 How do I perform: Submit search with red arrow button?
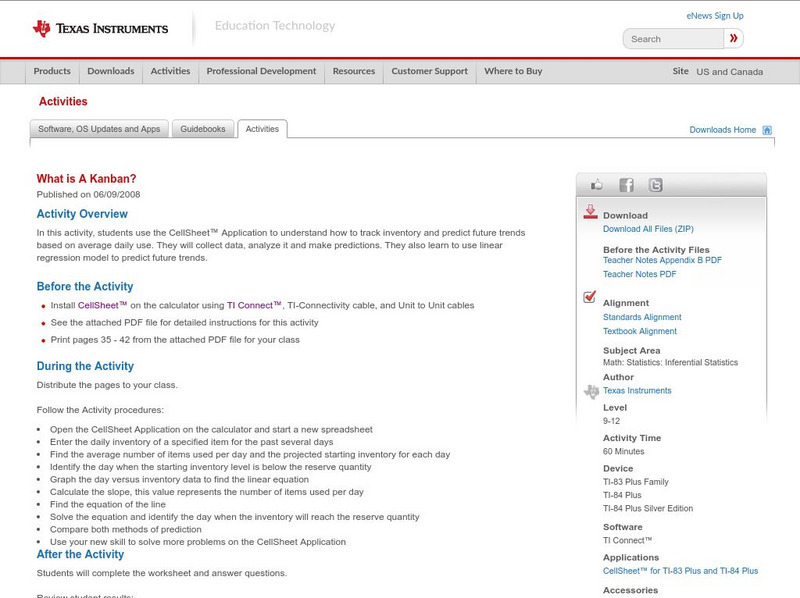tap(733, 38)
